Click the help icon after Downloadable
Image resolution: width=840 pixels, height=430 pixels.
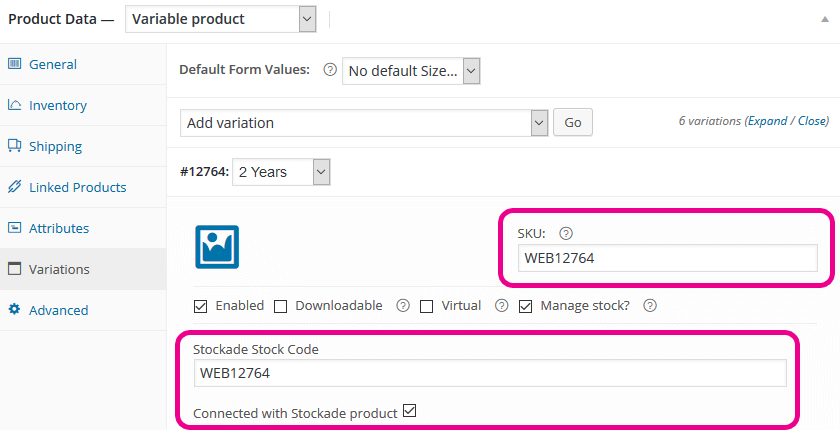[403, 306]
